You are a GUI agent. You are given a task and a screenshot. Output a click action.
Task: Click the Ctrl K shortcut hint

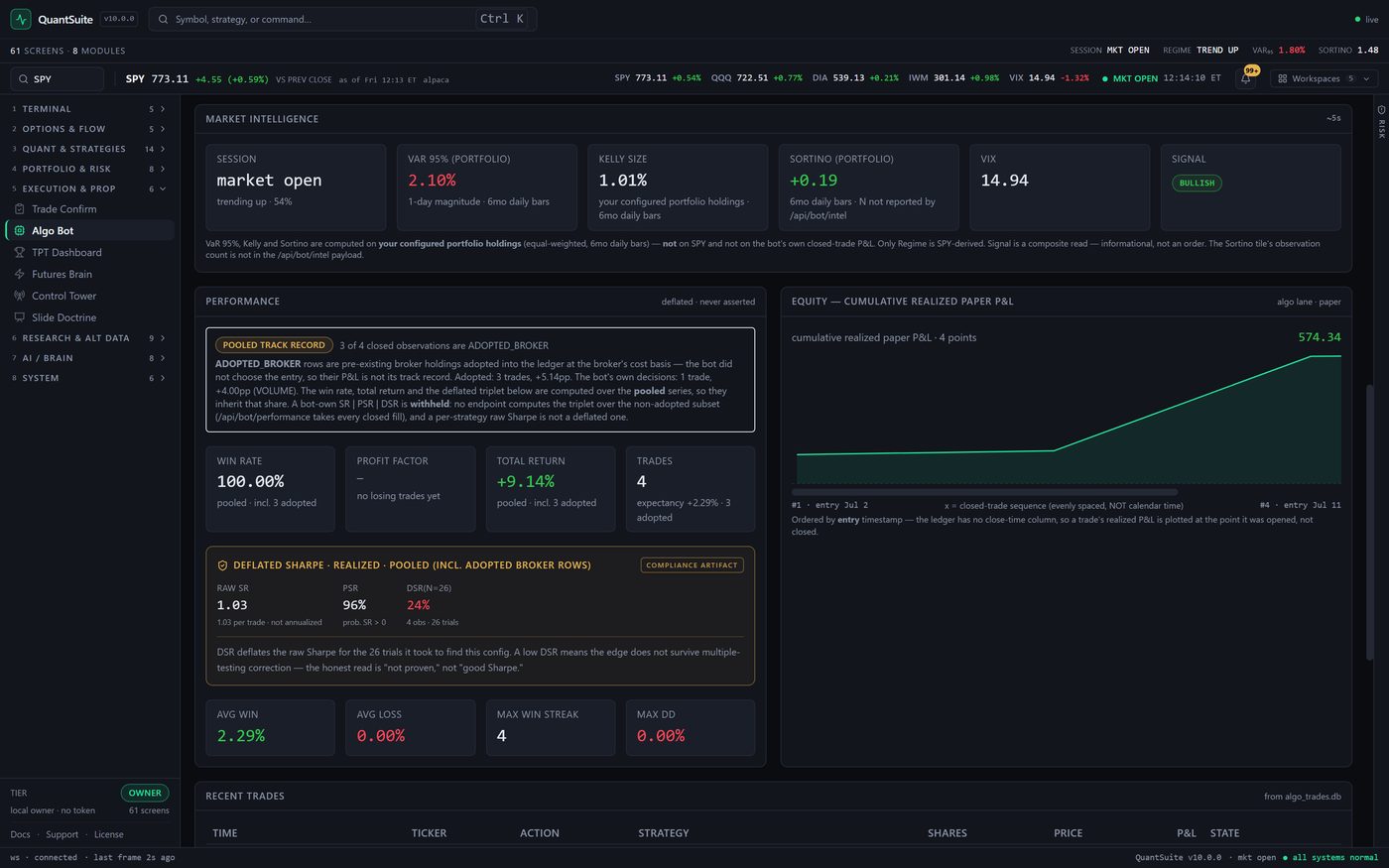click(502, 19)
